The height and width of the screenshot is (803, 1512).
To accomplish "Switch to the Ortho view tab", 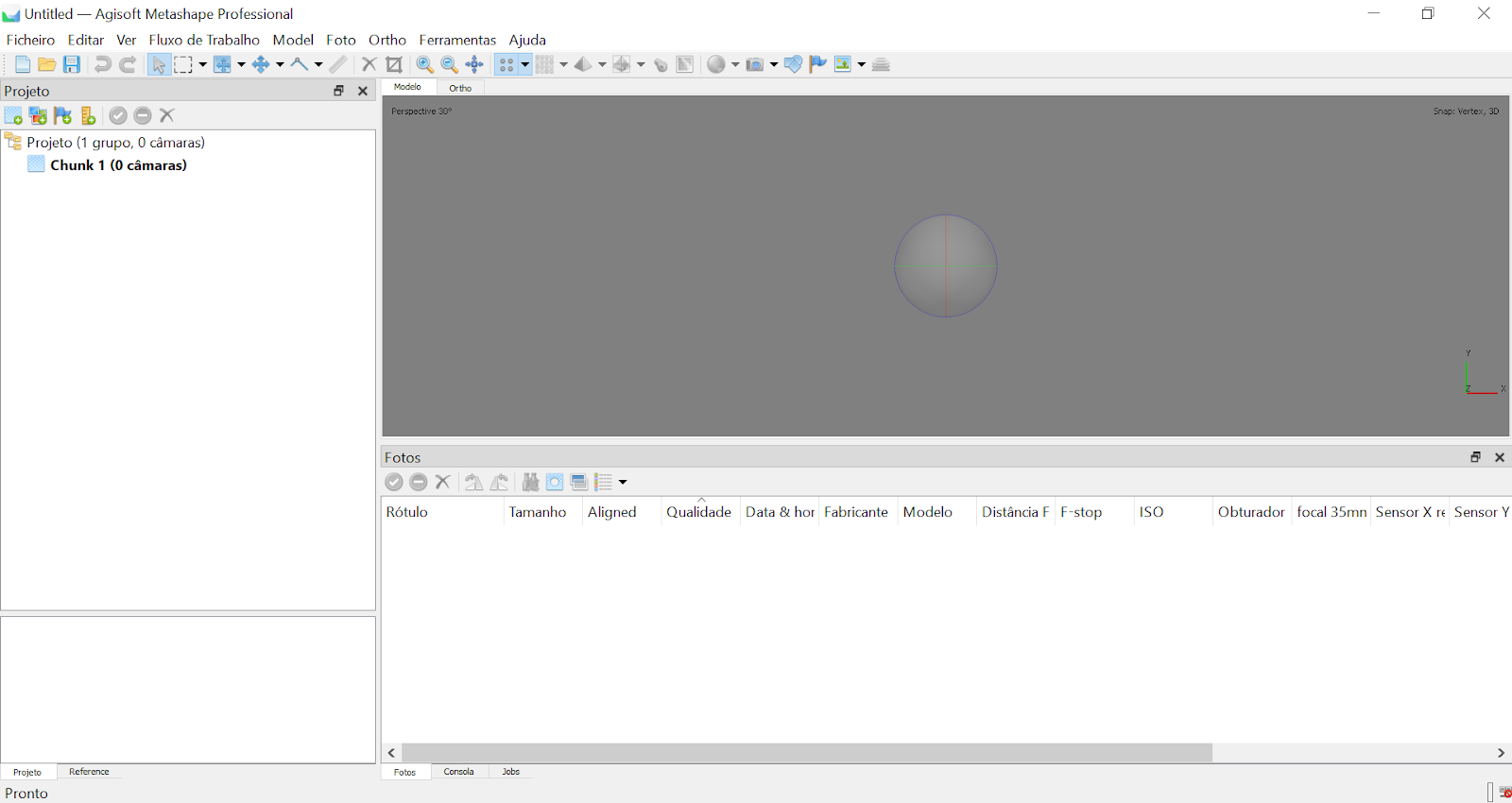I will pyautogui.click(x=460, y=88).
